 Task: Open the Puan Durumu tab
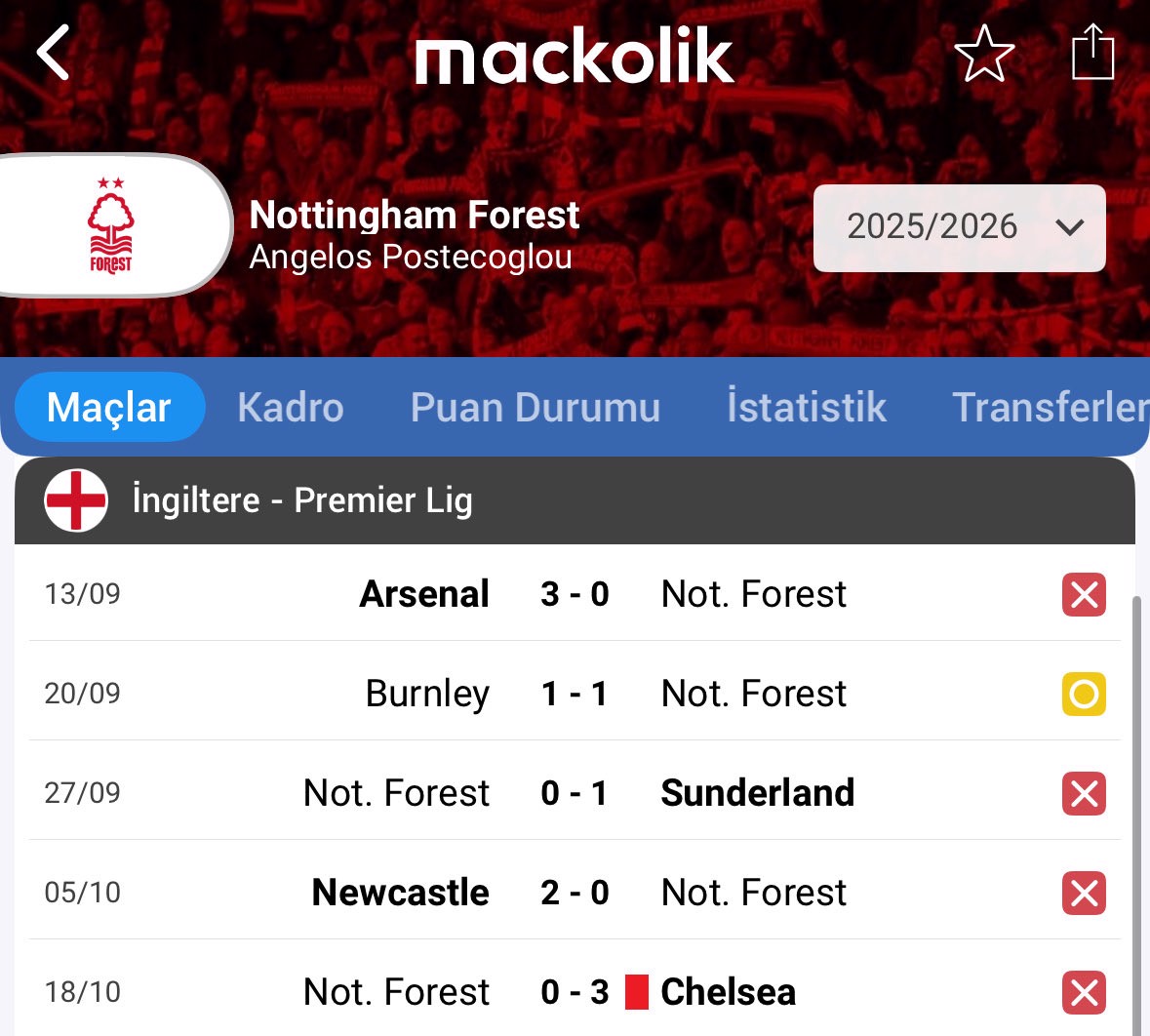point(535,407)
